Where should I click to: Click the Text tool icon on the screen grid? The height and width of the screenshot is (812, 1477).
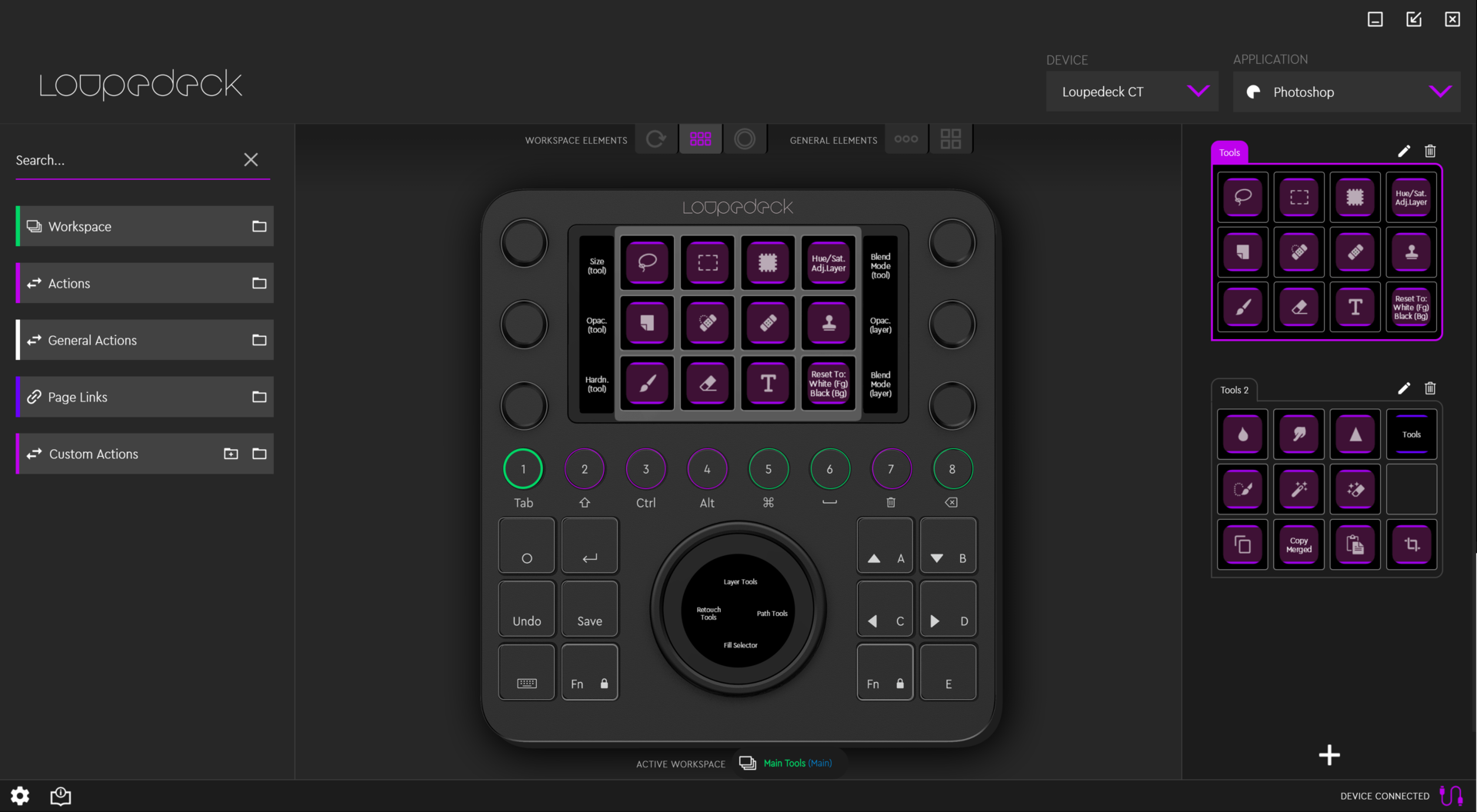(767, 383)
